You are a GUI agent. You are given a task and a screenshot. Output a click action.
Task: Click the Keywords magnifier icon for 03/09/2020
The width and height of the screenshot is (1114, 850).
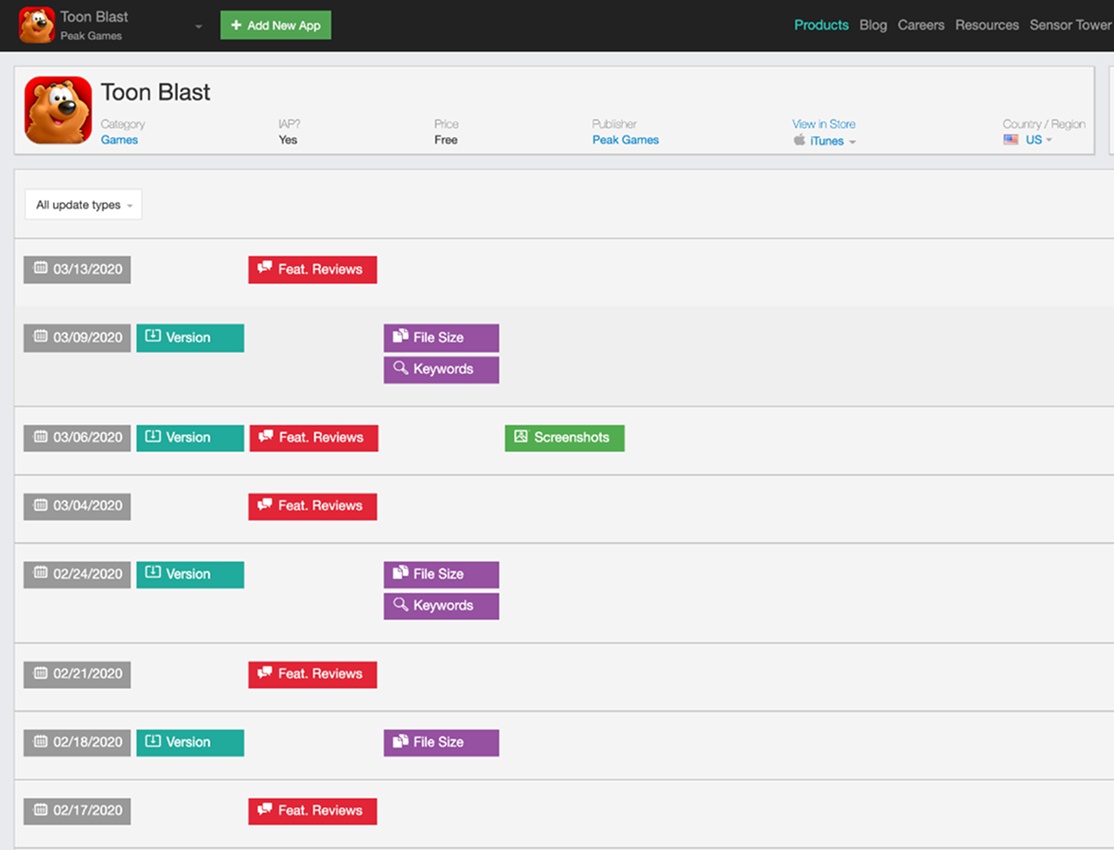(400, 369)
